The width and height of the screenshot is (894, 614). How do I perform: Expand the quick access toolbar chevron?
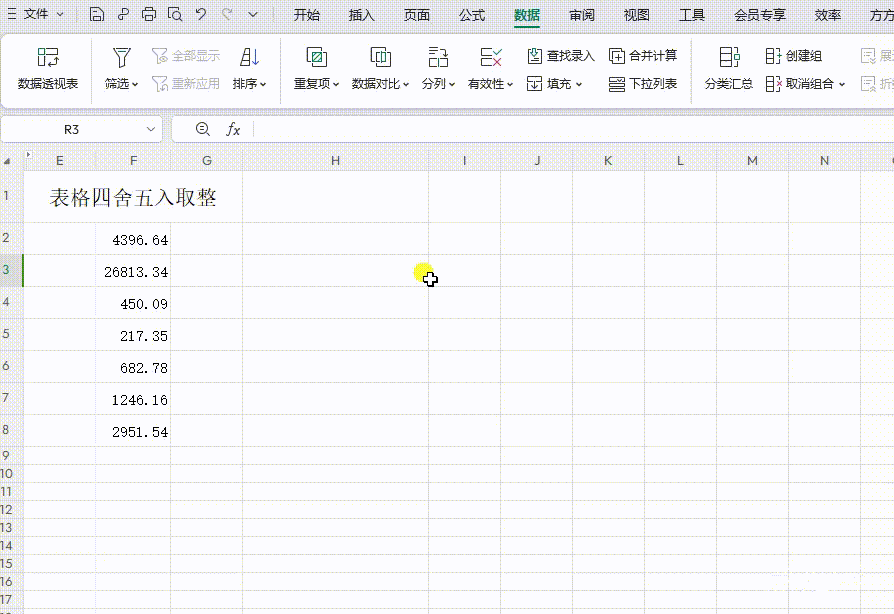[x=253, y=14]
